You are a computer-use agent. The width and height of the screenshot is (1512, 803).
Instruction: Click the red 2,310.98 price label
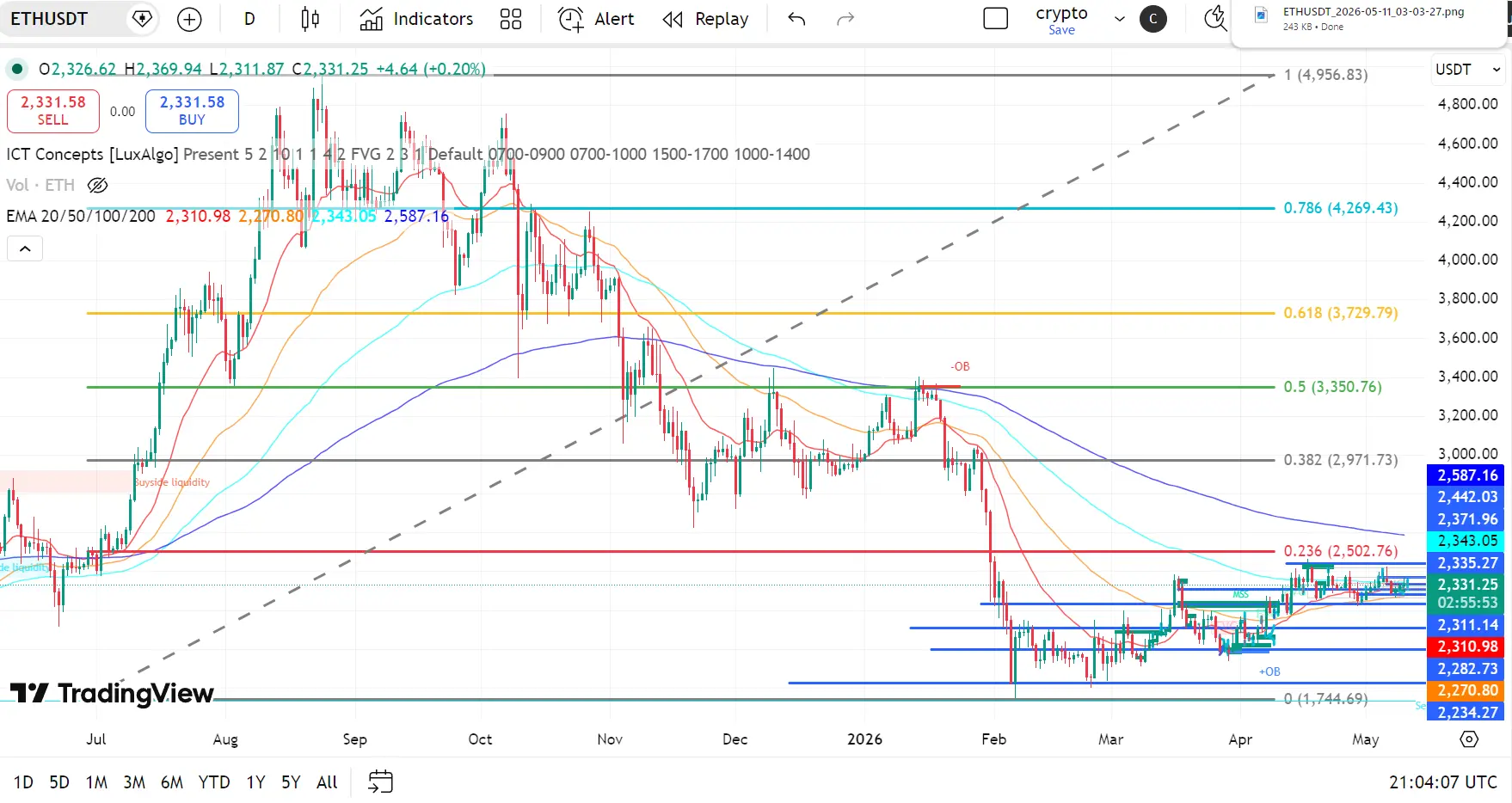[x=1467, y=647]
